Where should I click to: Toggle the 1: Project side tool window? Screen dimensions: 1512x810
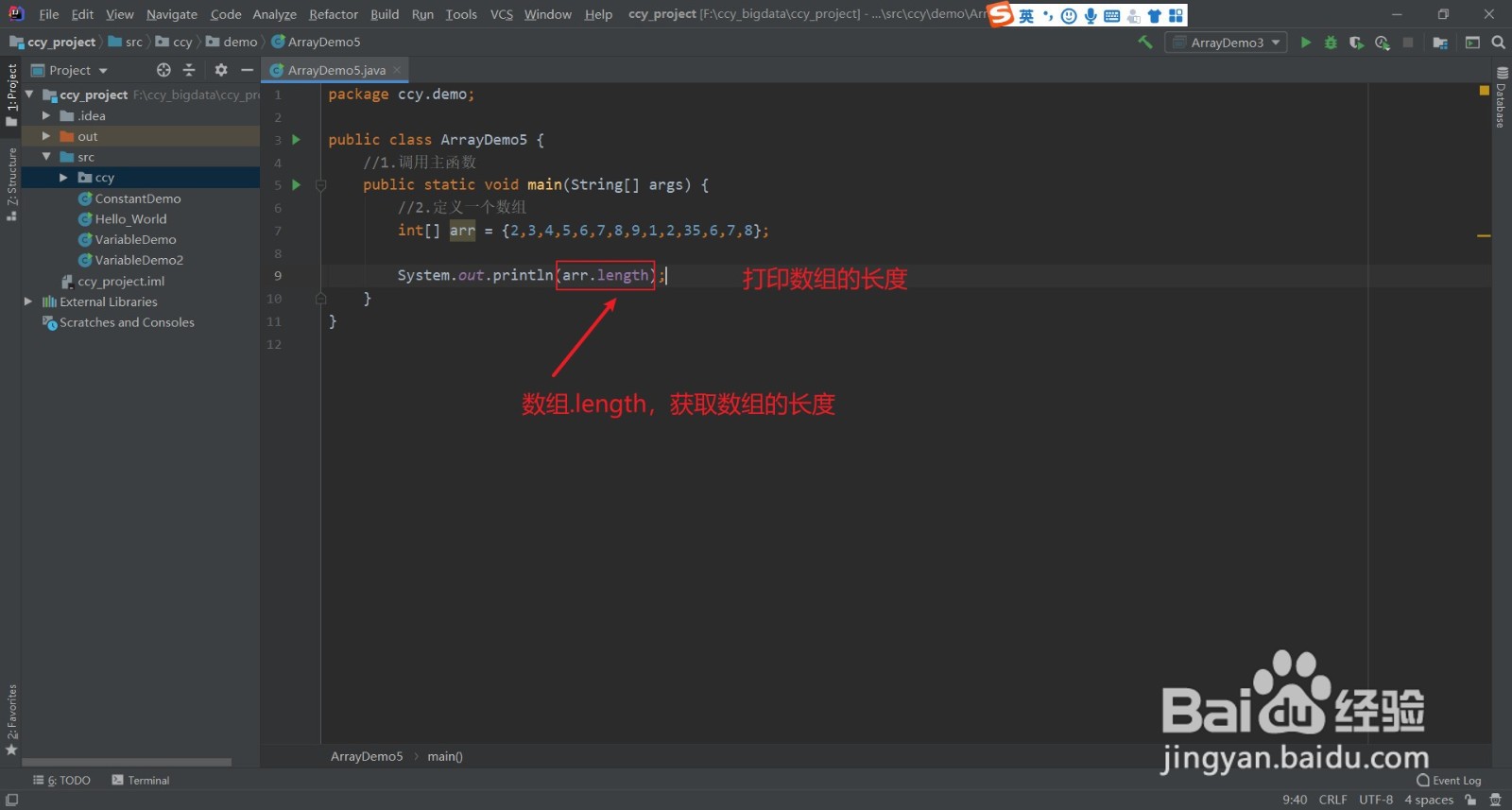click(x=11, y=95)
